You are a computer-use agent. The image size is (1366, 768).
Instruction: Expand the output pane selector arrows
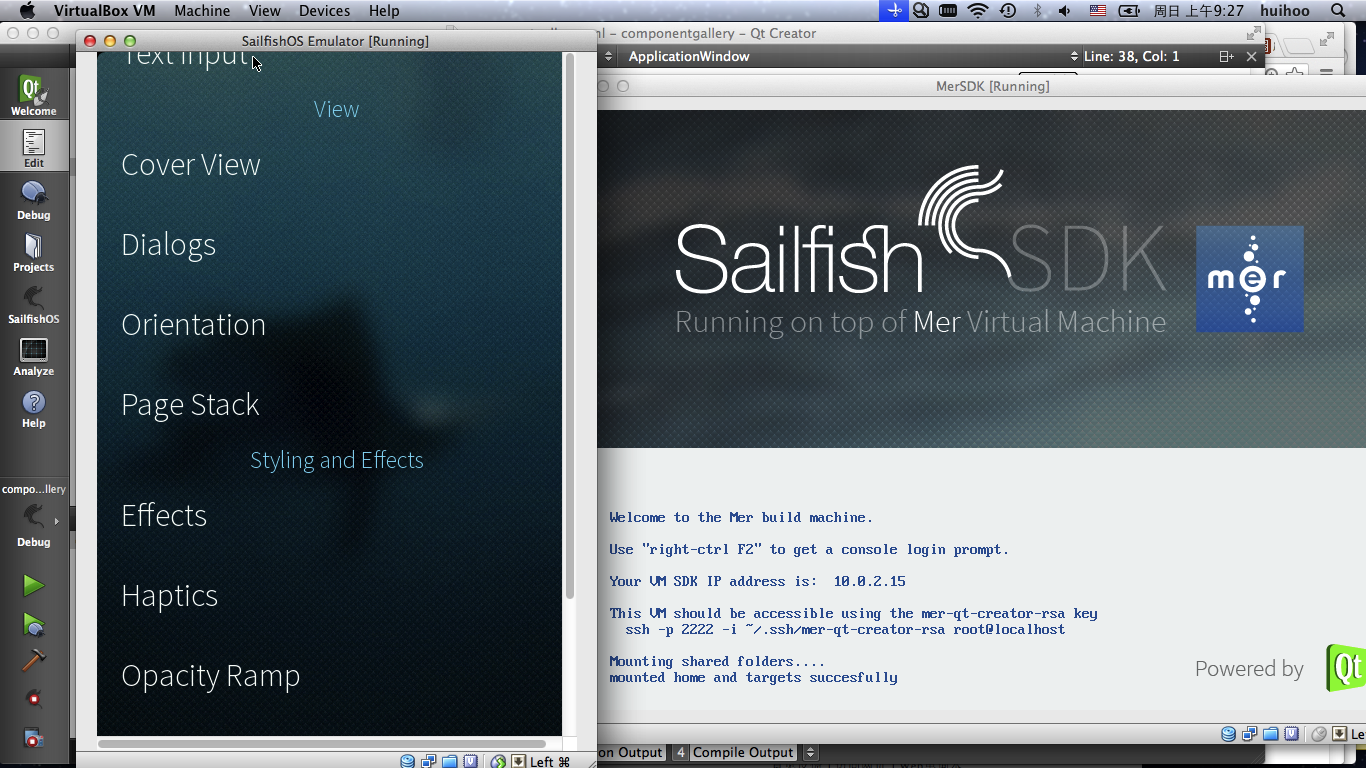811,753
